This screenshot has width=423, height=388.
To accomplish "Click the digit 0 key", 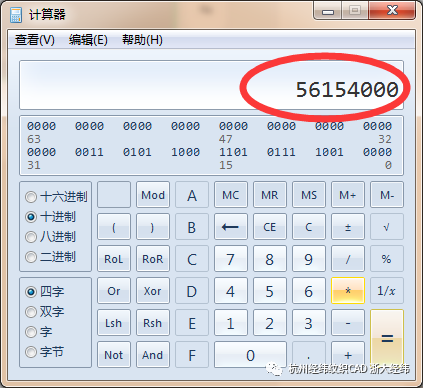I will click(250, 355).
